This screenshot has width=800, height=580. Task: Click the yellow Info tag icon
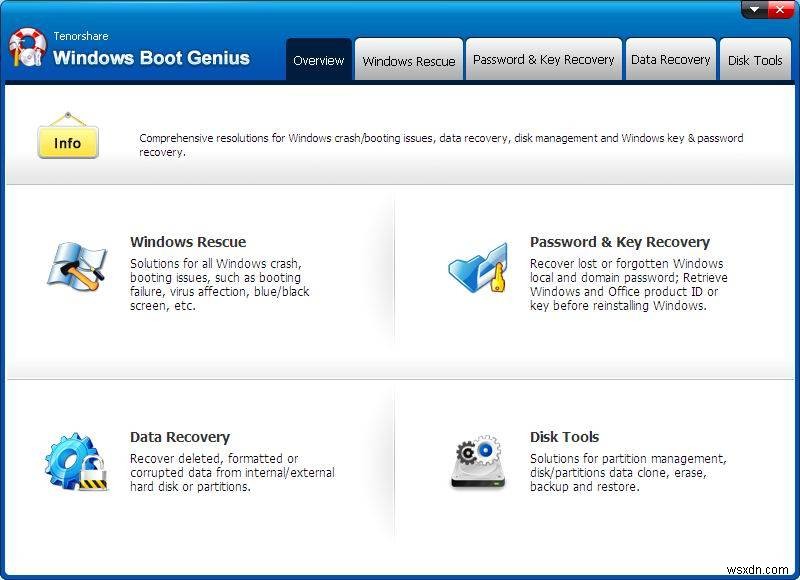tap(67, 140)
